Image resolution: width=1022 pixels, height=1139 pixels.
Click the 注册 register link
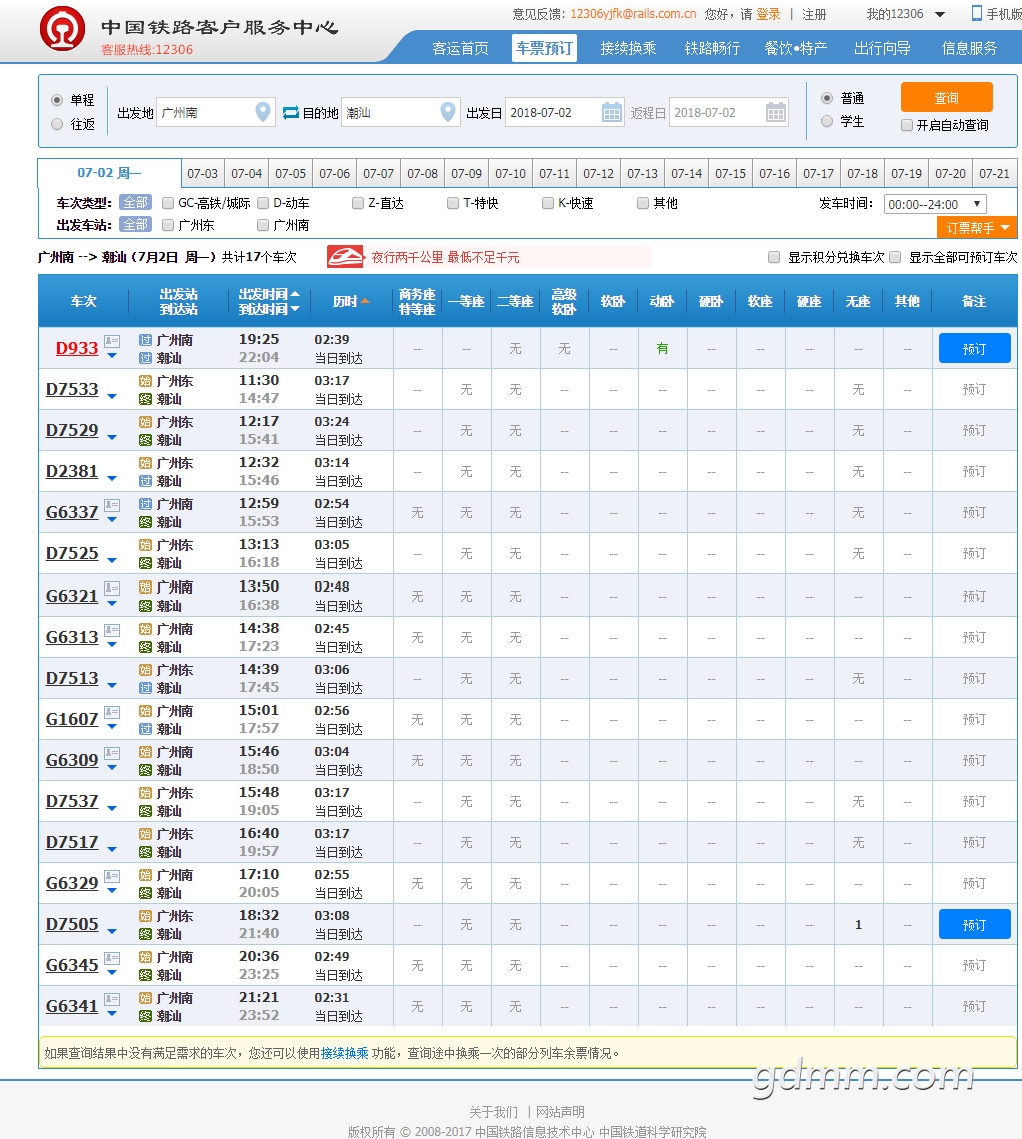pos(814,14)
